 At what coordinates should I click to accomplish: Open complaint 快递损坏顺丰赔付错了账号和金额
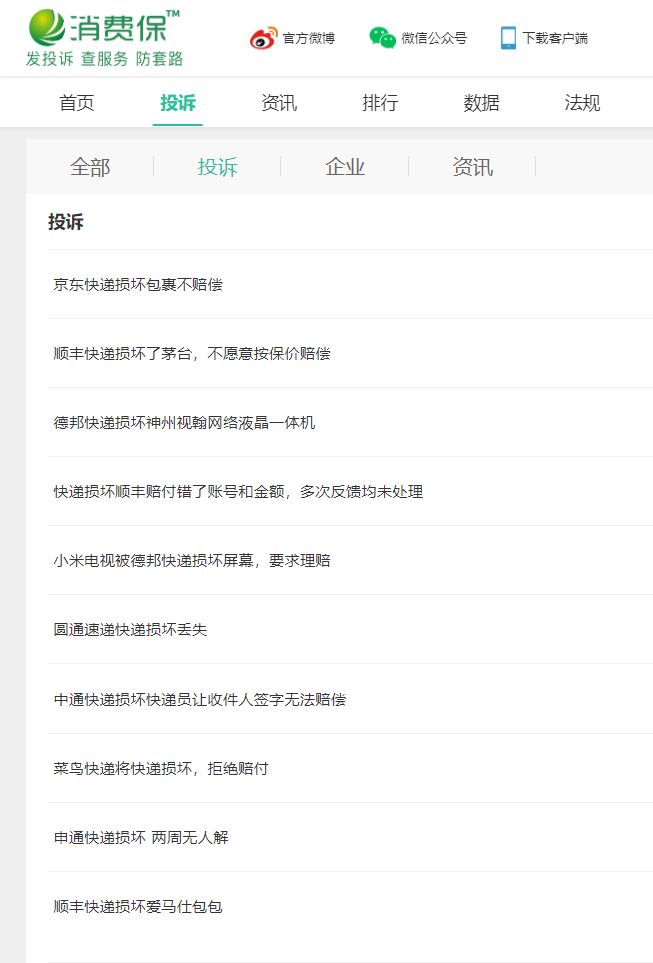(x=238, y=491)
